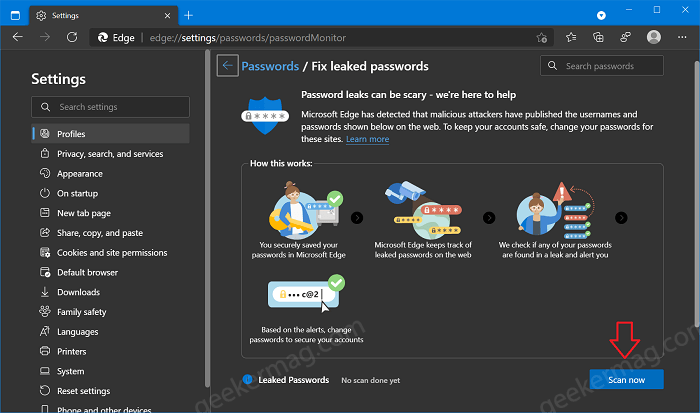Open Profiles settings section
The width and height of the screenshot is (700, 413).
tap(110, 134)
